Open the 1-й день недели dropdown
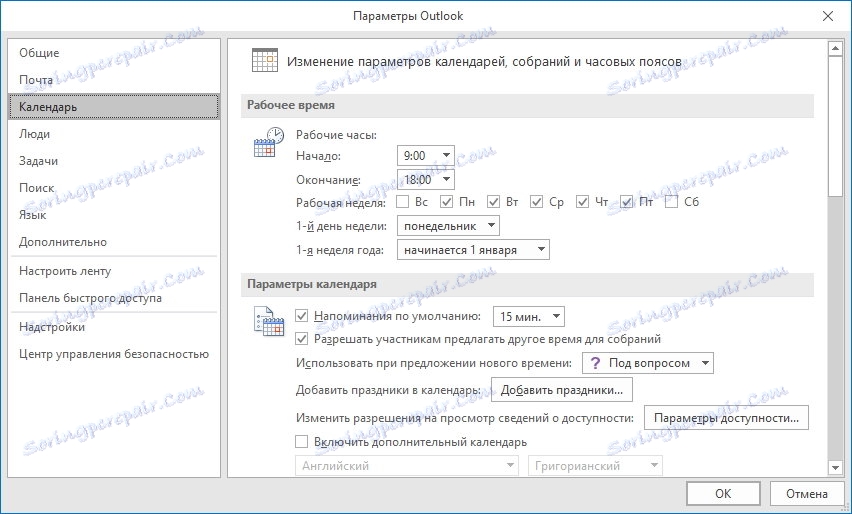852x514 pixels. tap(448, 225)
